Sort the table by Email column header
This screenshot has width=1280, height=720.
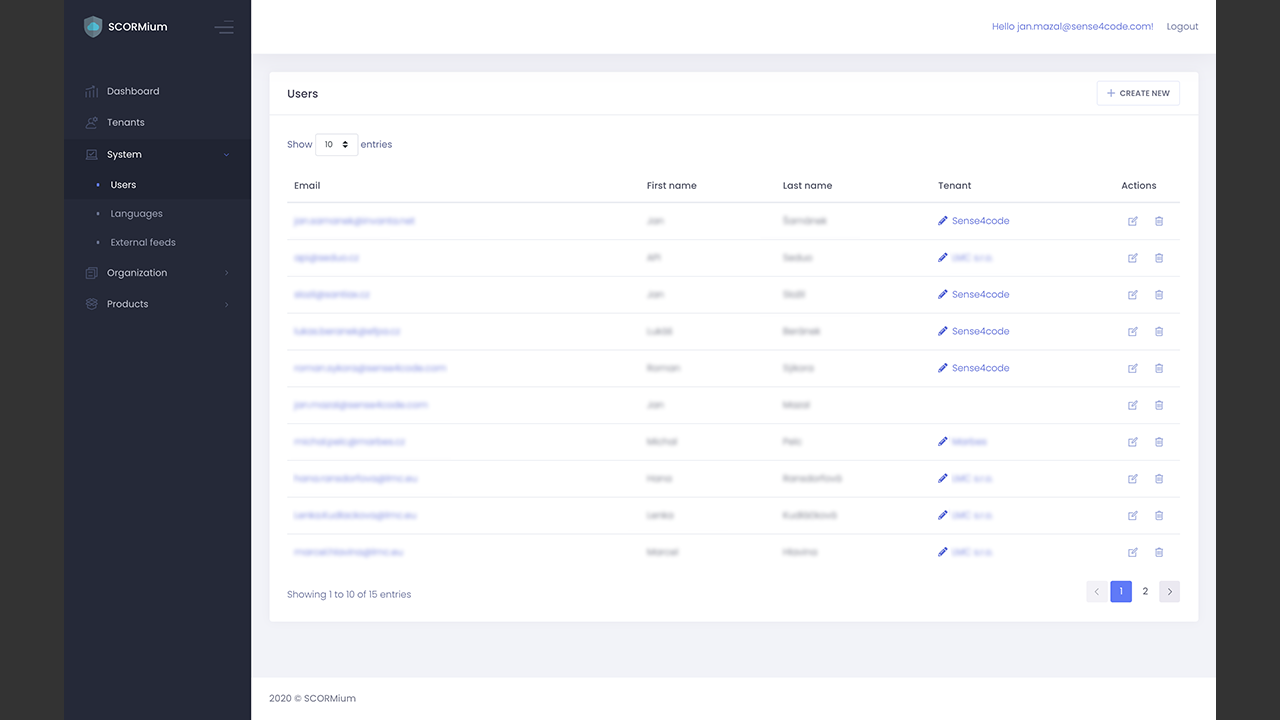307,186
